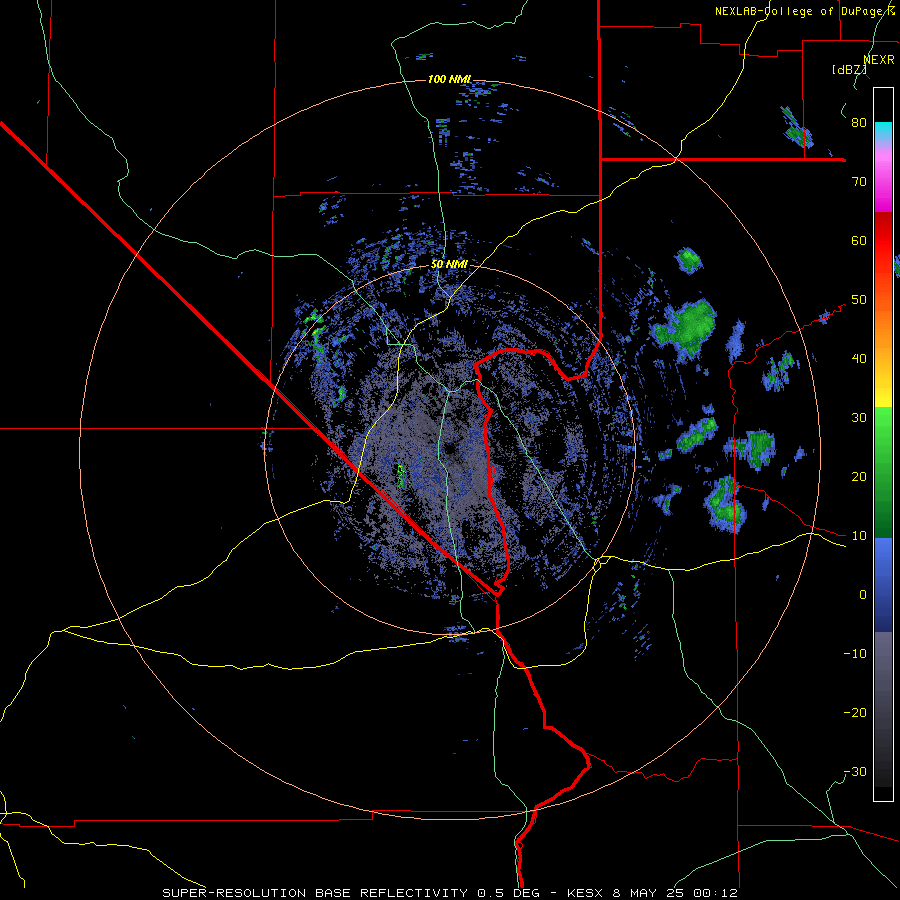The image size is (900, 900).
Task: Click the [dBZ] units label
Action: [x=849, y=70]
